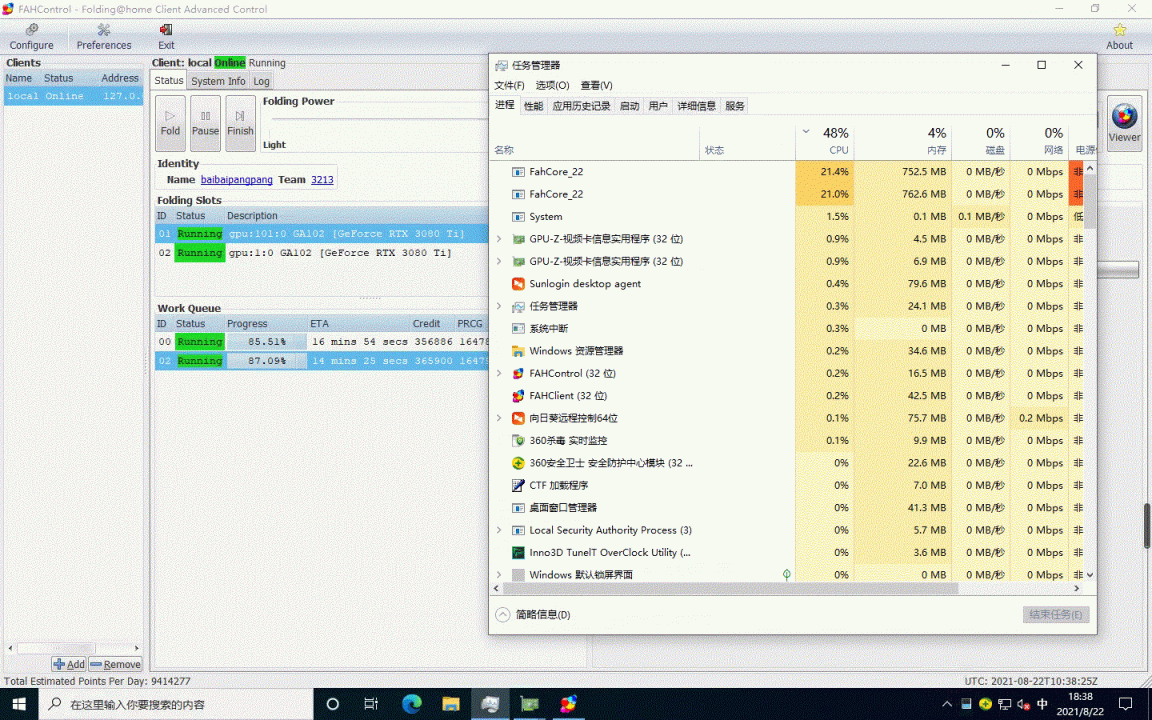This screenshot has width=1152, height=720.
Task: Open the 文件(F) menu in Task Manager
Action: point(509,85)
